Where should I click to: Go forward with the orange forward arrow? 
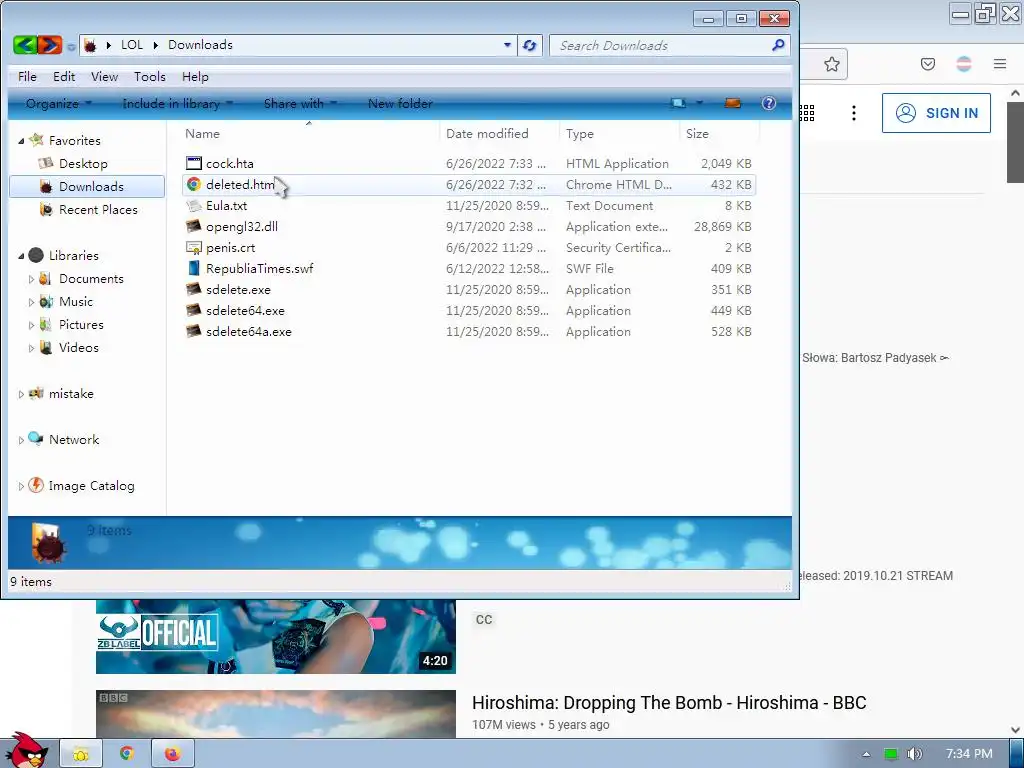coord(50,44)
